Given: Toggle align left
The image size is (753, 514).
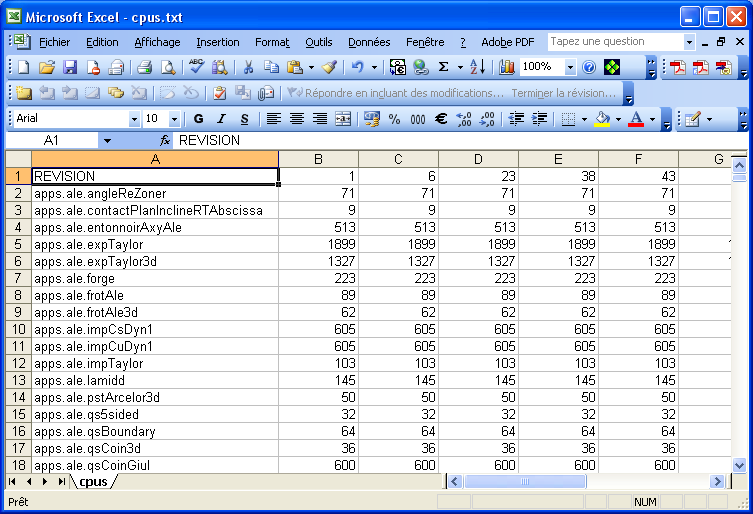Looking at the screenshot, I should coord(274,119).
